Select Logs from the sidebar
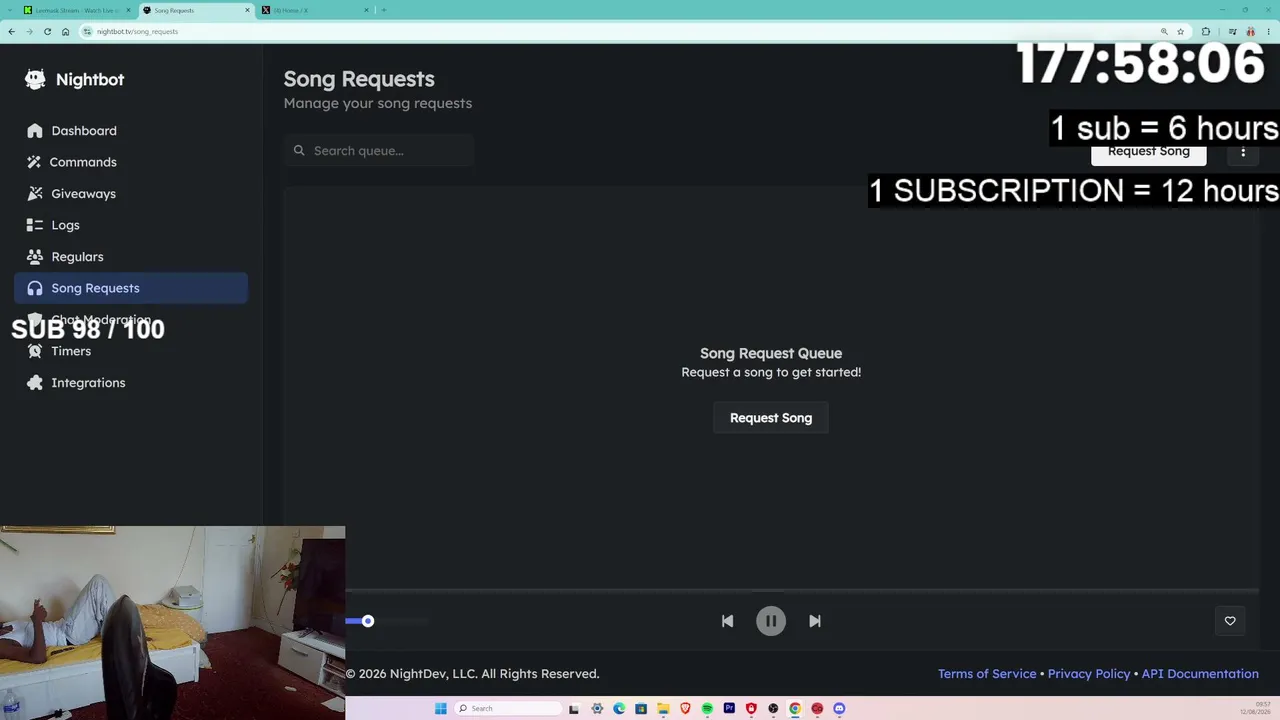The width and height of the screenshot is (1280, 720). coord(131,225)
